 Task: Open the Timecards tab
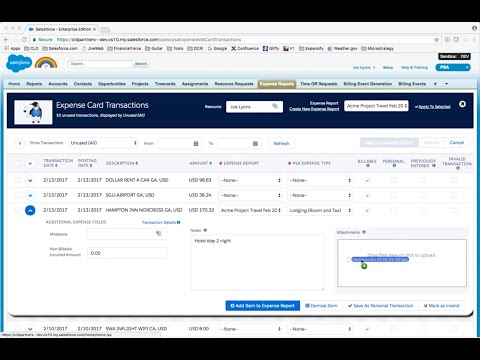pyautogui.click(x=165, y=84)
